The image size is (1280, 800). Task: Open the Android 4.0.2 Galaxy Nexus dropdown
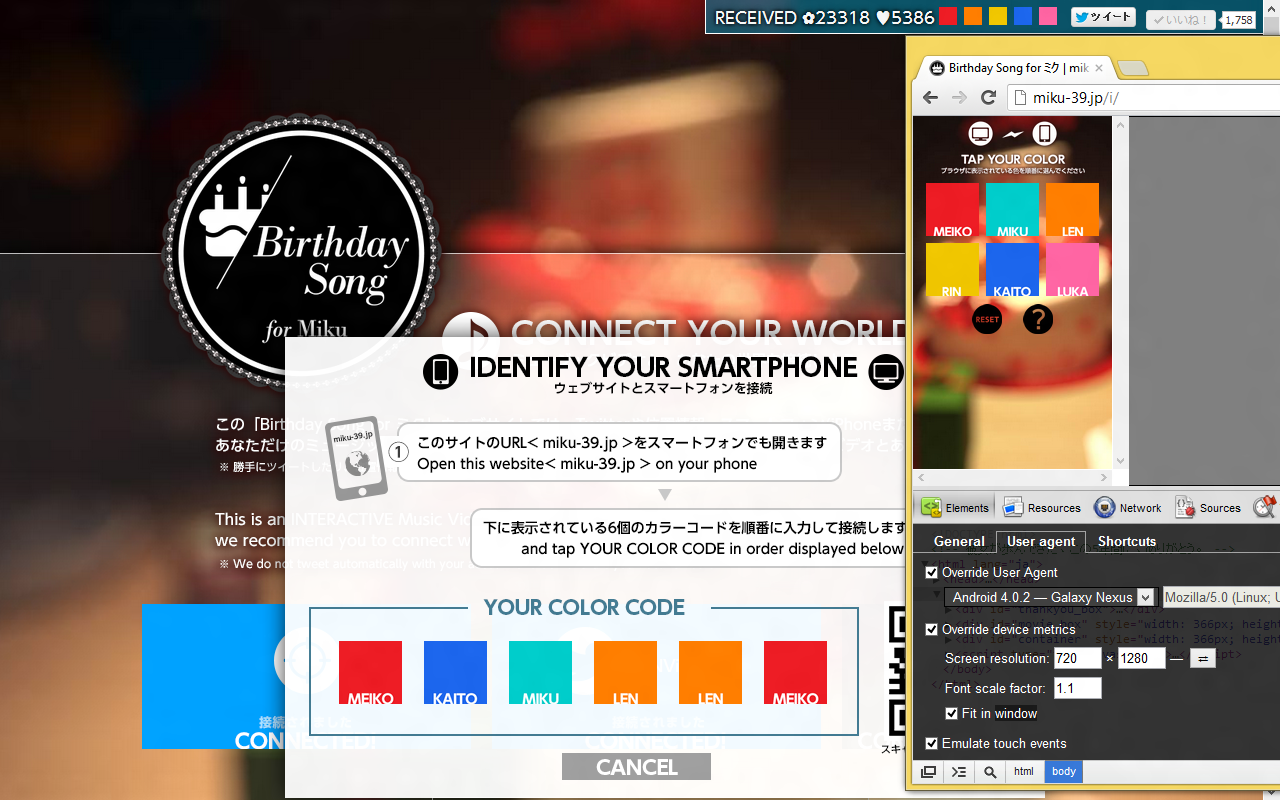(1049, 597)
